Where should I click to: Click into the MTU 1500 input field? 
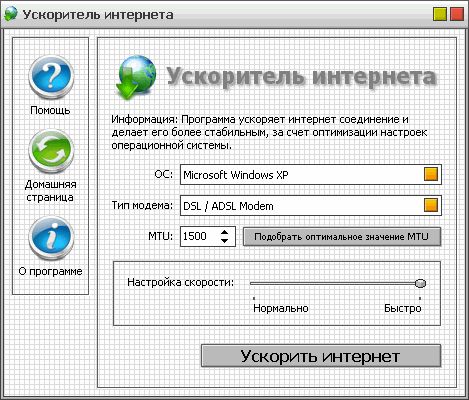coord(200,236)
